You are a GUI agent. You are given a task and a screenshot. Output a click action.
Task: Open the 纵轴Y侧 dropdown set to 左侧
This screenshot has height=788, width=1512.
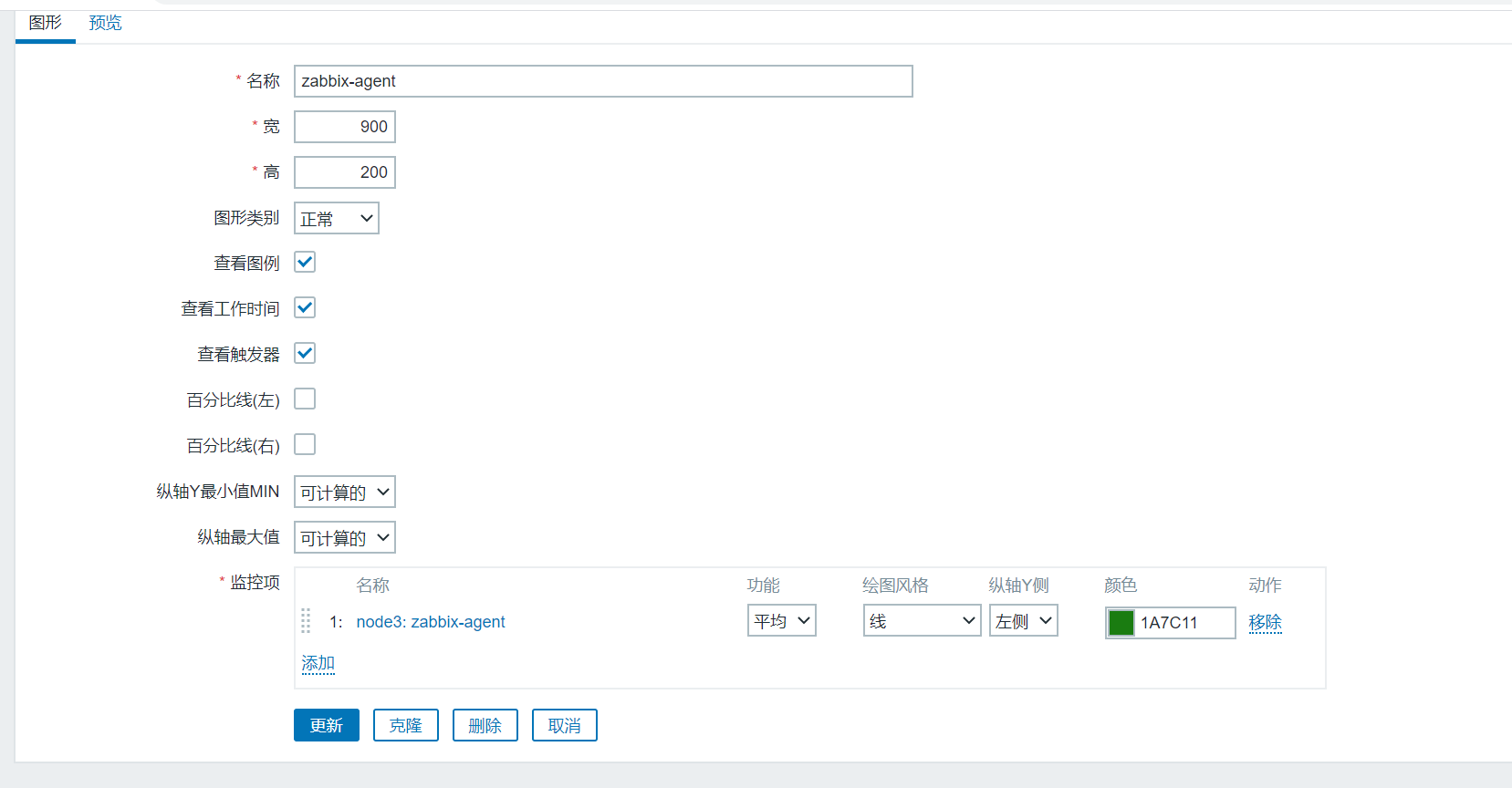(x=1024, y=620)
